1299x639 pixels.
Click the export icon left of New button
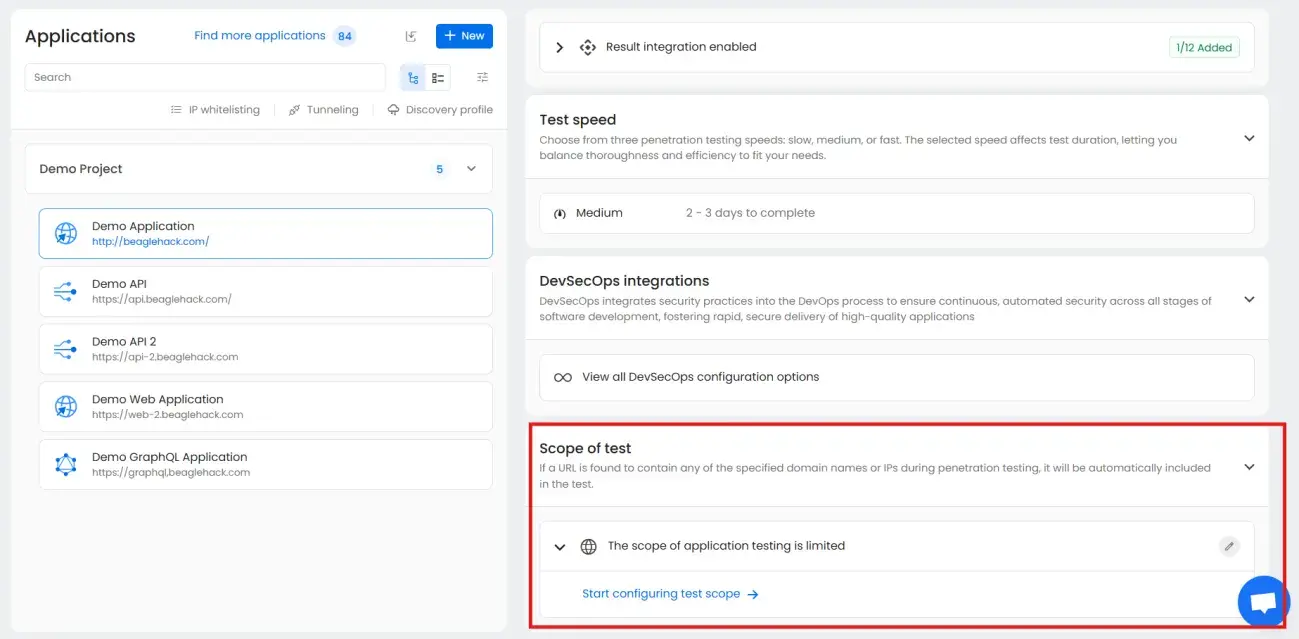coord(411,36)
